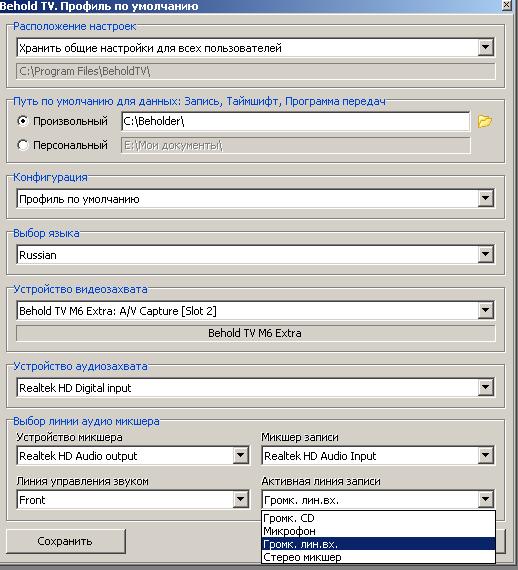
Task: Select highlighted Громк. лин.вх. list entry
Action: click(x=378, y=544)
